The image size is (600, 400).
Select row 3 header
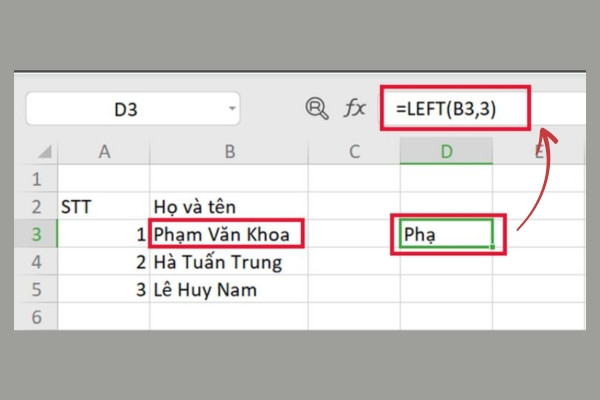coord(36,234)
